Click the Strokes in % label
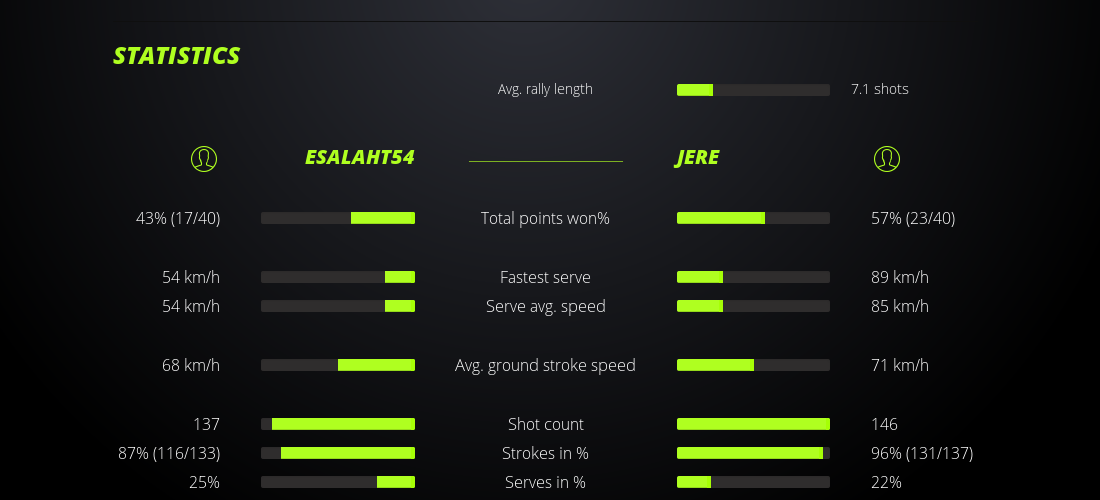 point(545,453)
